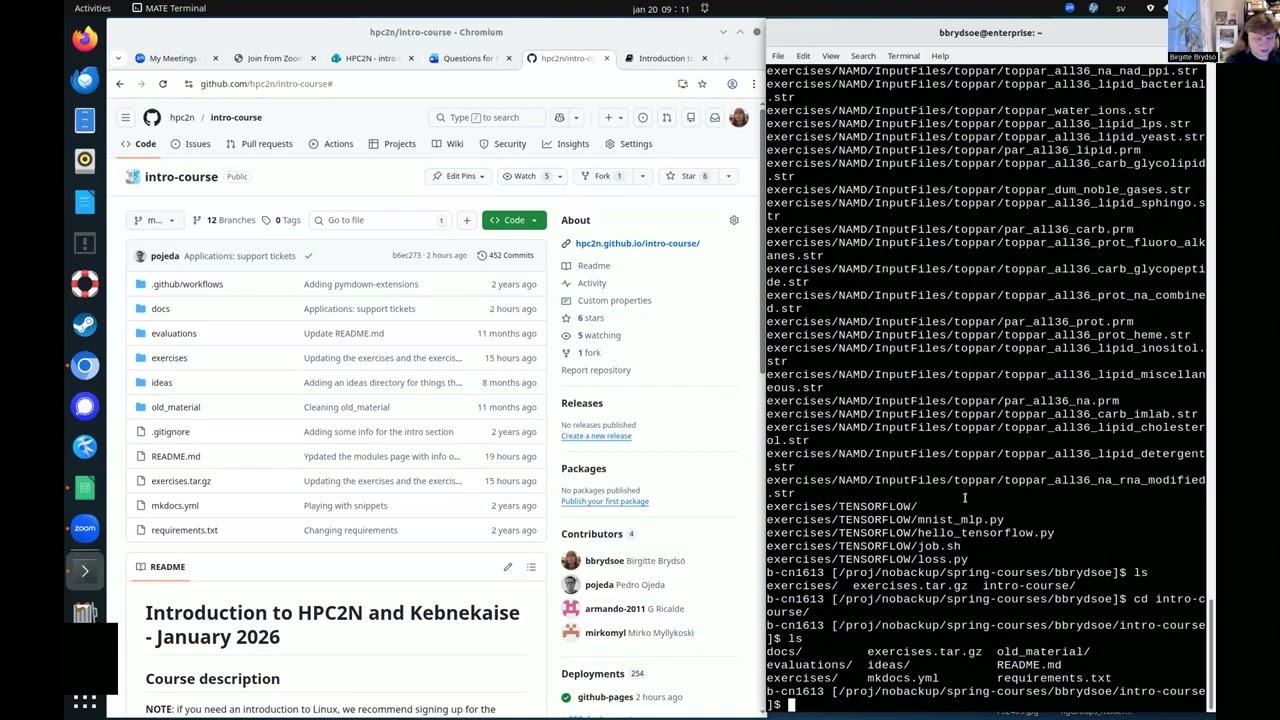Reload the page in Chromium

click(x=163, y=84)
